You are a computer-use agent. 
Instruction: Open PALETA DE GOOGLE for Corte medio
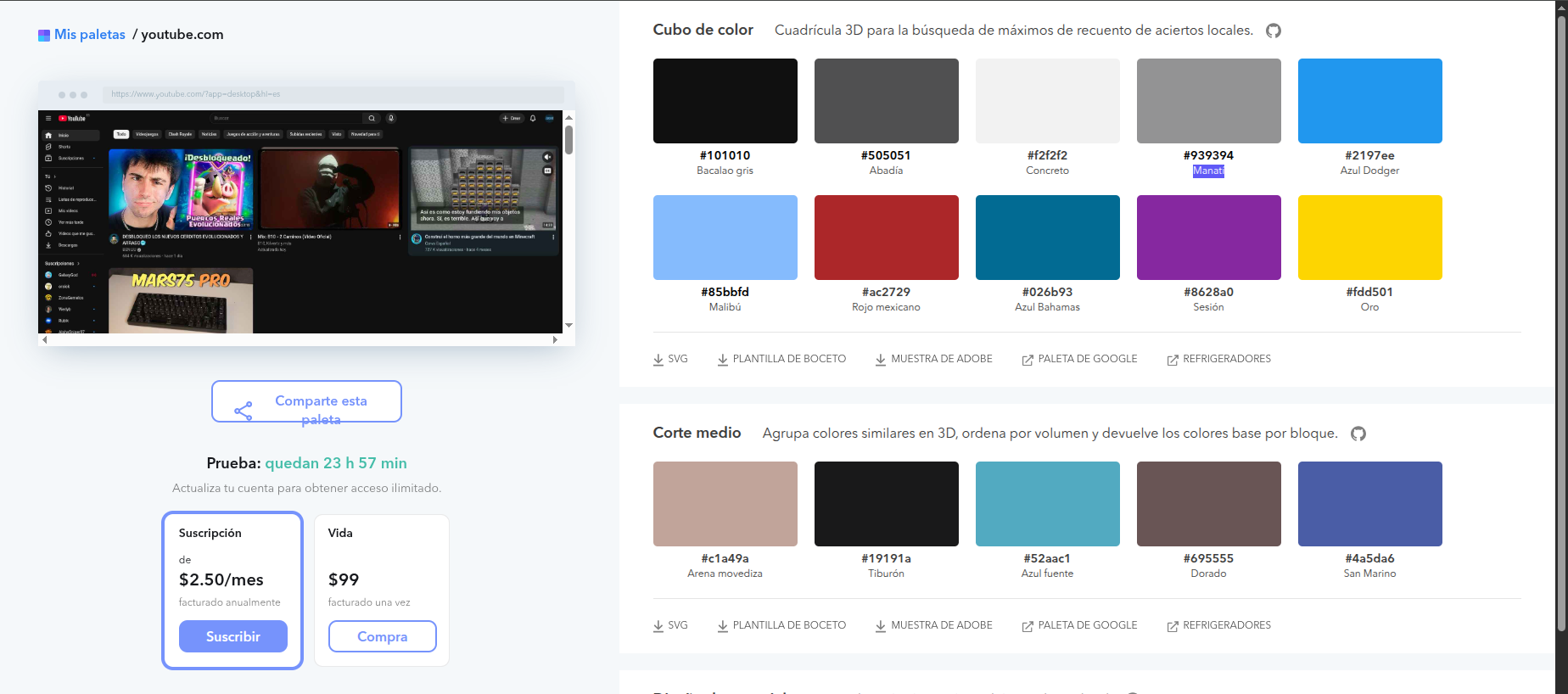[1079, 625]
